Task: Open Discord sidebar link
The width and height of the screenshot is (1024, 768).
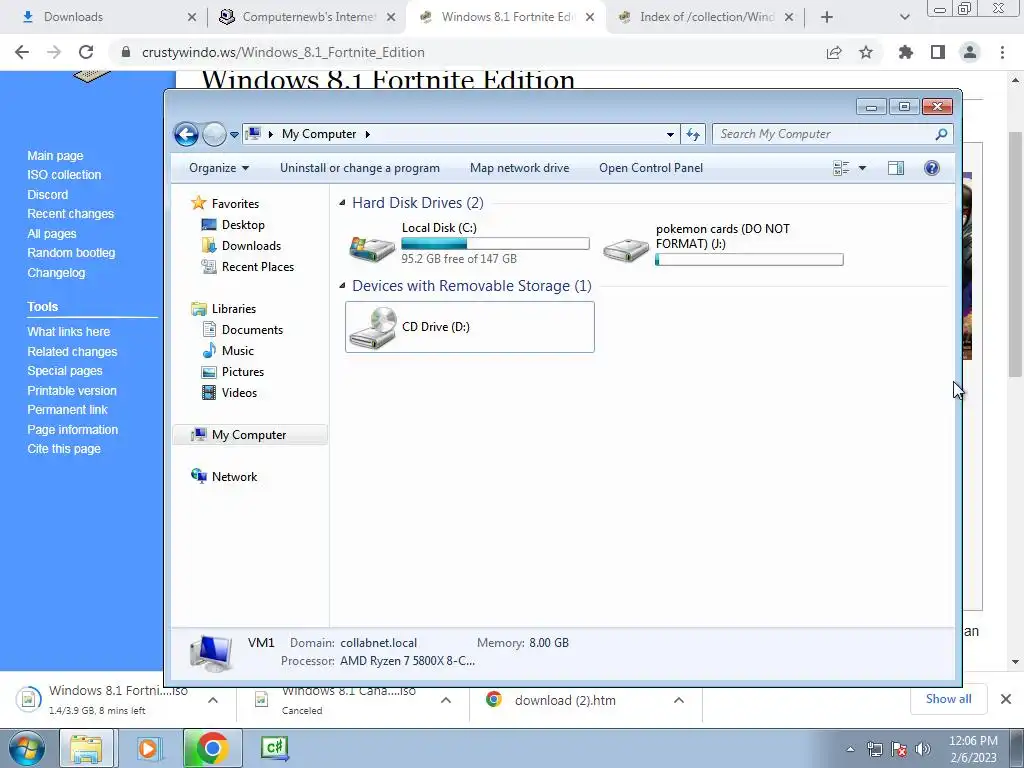Action: coord(48,195)
